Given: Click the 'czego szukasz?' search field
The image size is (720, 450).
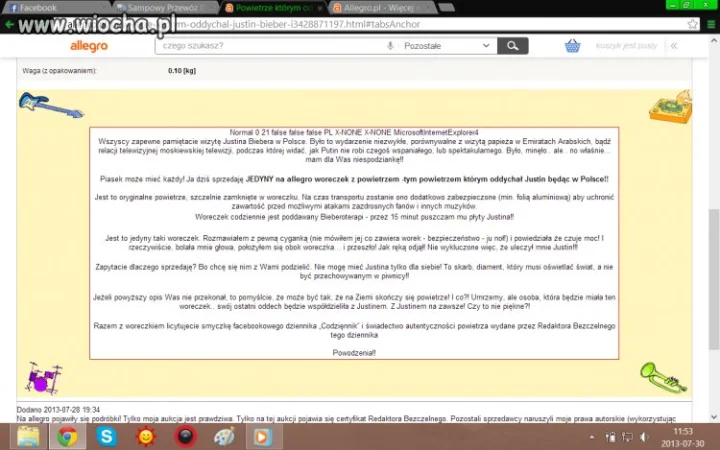Looking at the screenshot, I should [273, 46].
